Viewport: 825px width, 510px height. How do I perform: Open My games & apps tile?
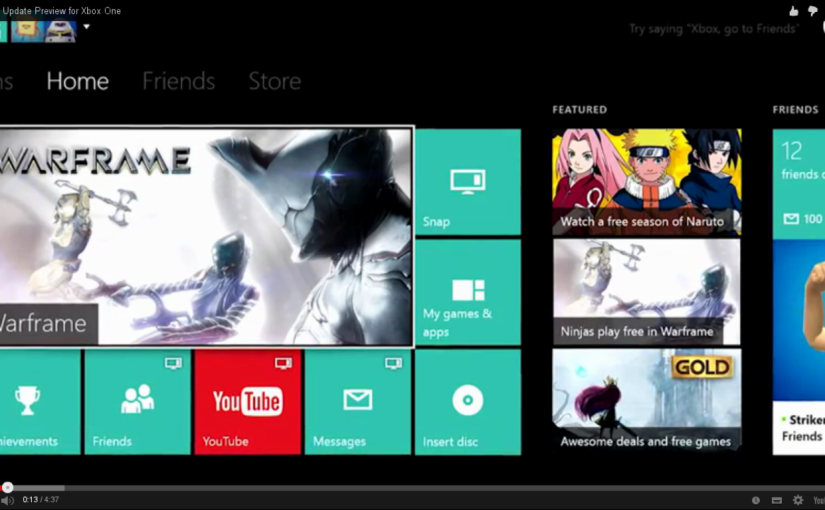(468, 292)
